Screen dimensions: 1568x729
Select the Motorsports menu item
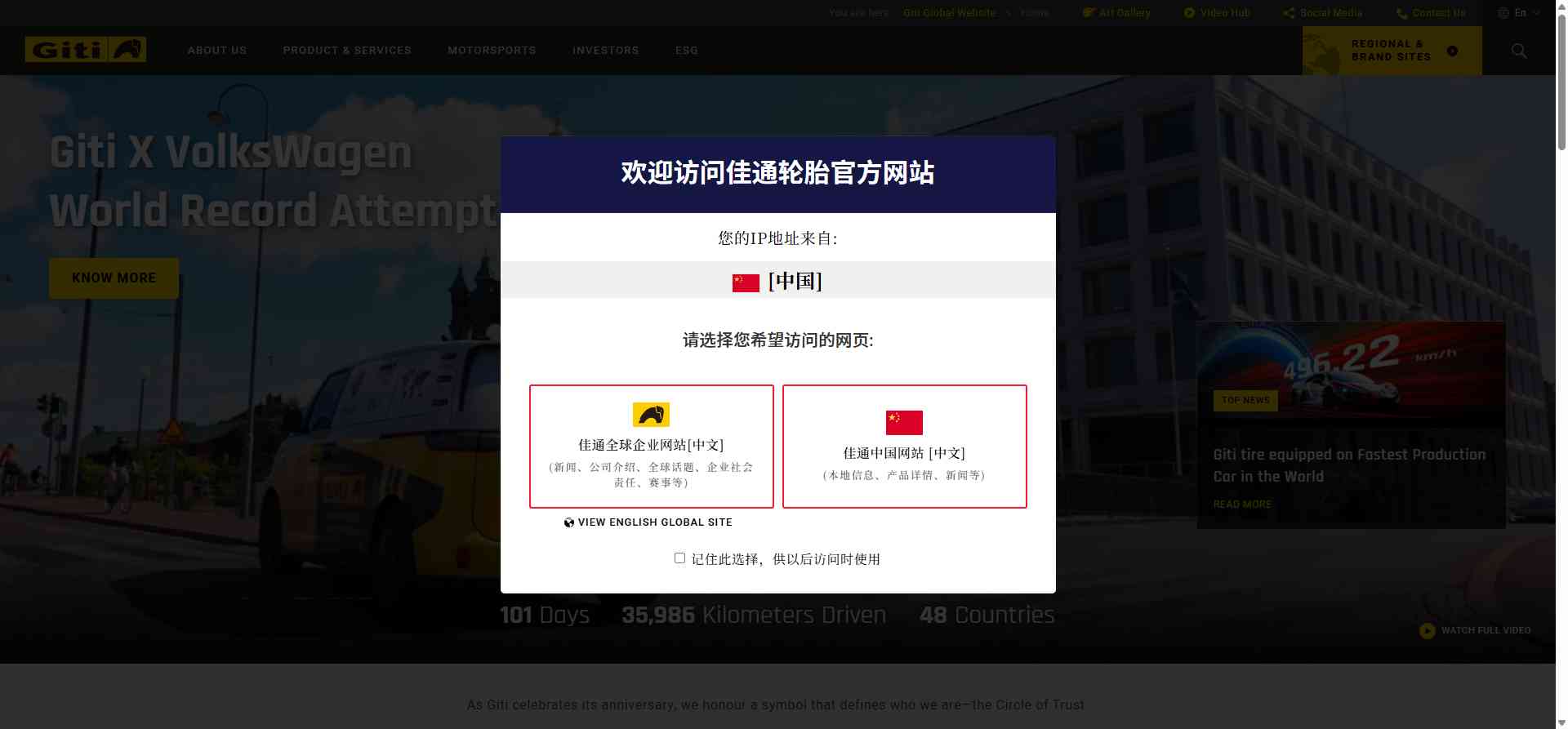[x=492, y=51]
